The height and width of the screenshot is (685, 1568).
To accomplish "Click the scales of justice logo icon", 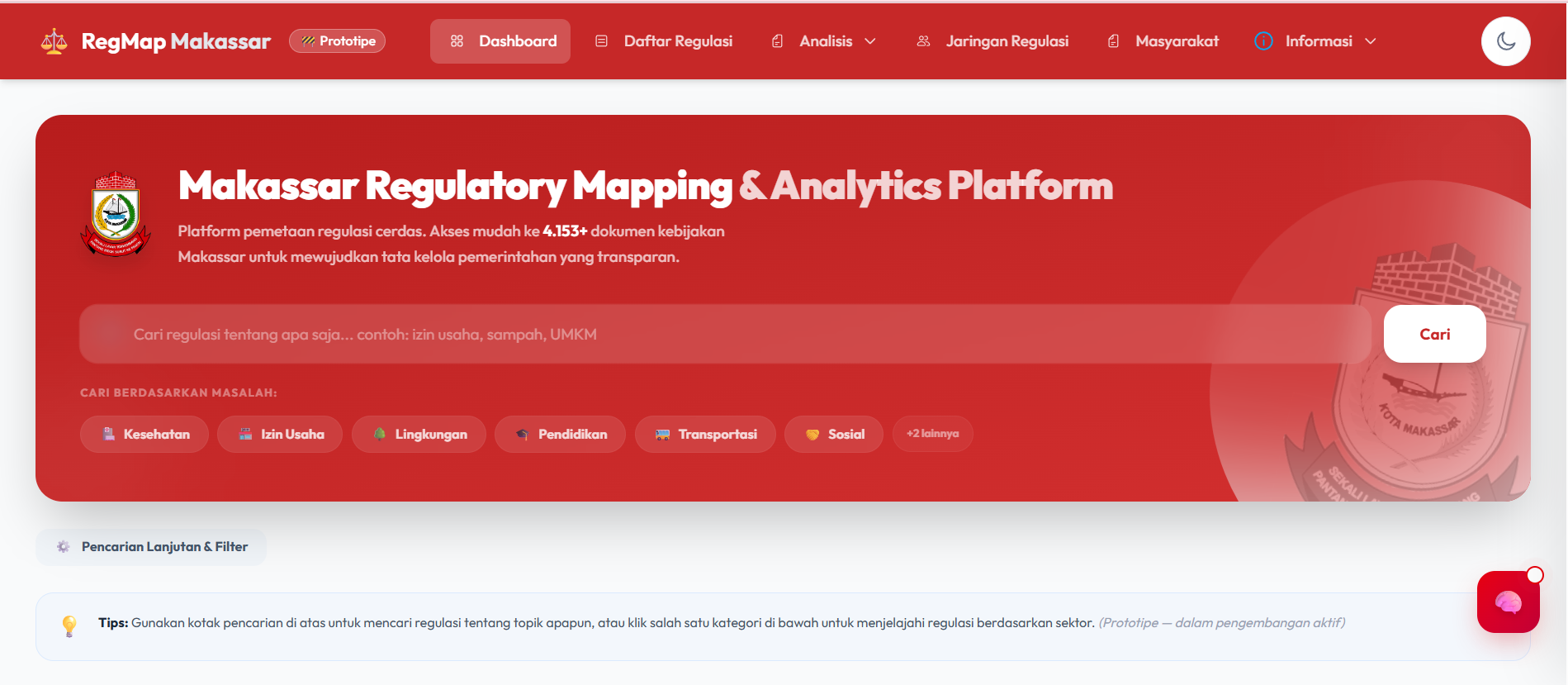I will click(x=54, y=41).
